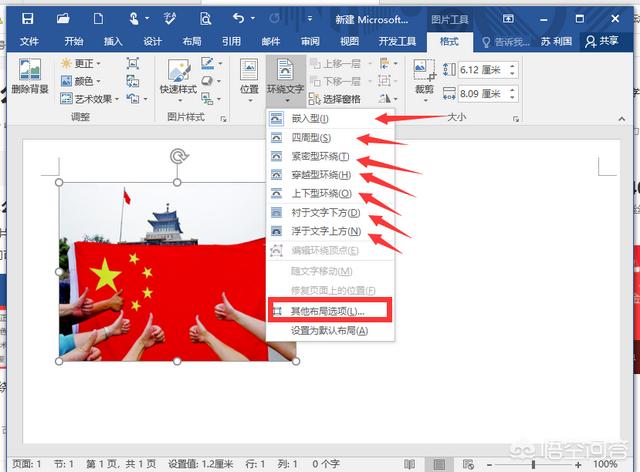The height and width of the screenshot is (472, 640).
Task: Choose 穿越型环绕 through wrap option
Action: [330, 175]
